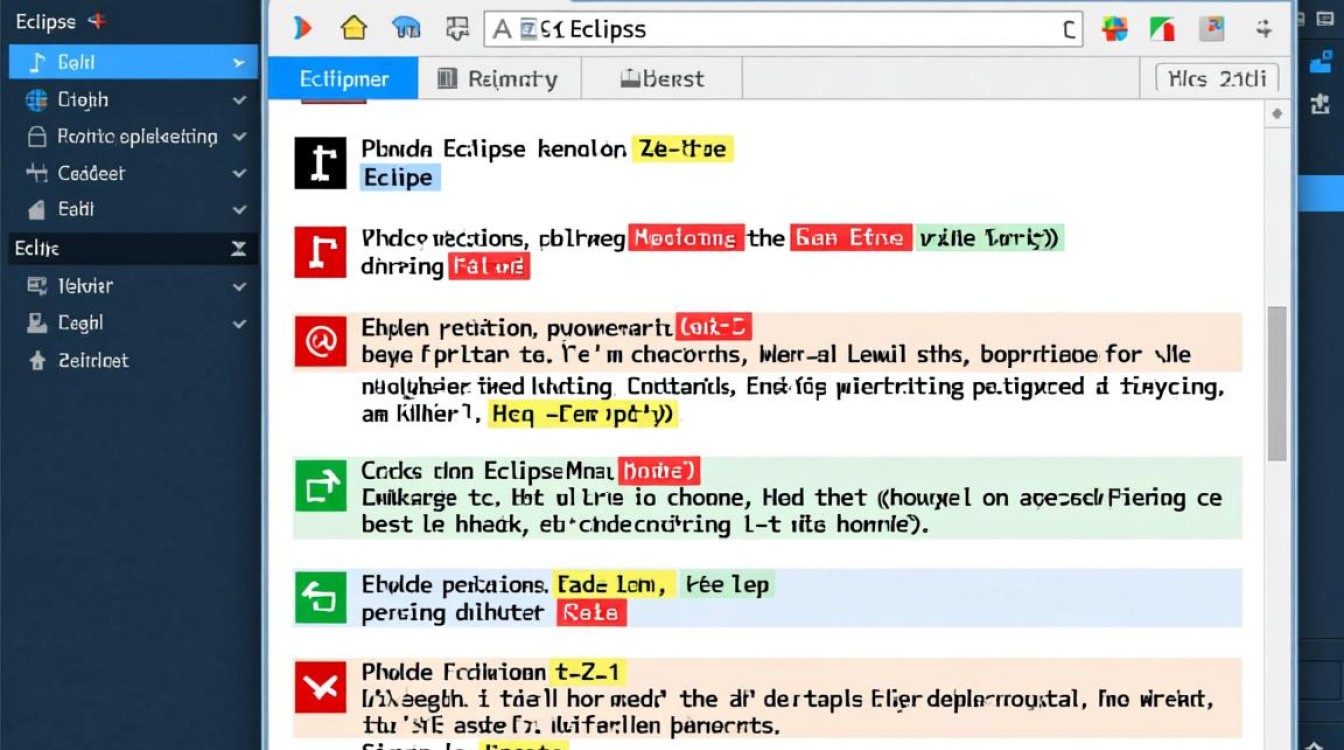Viewport: 1344px width, 750px height.
Task: Expand the chevron on the Ciophh row
Action: 239,100
